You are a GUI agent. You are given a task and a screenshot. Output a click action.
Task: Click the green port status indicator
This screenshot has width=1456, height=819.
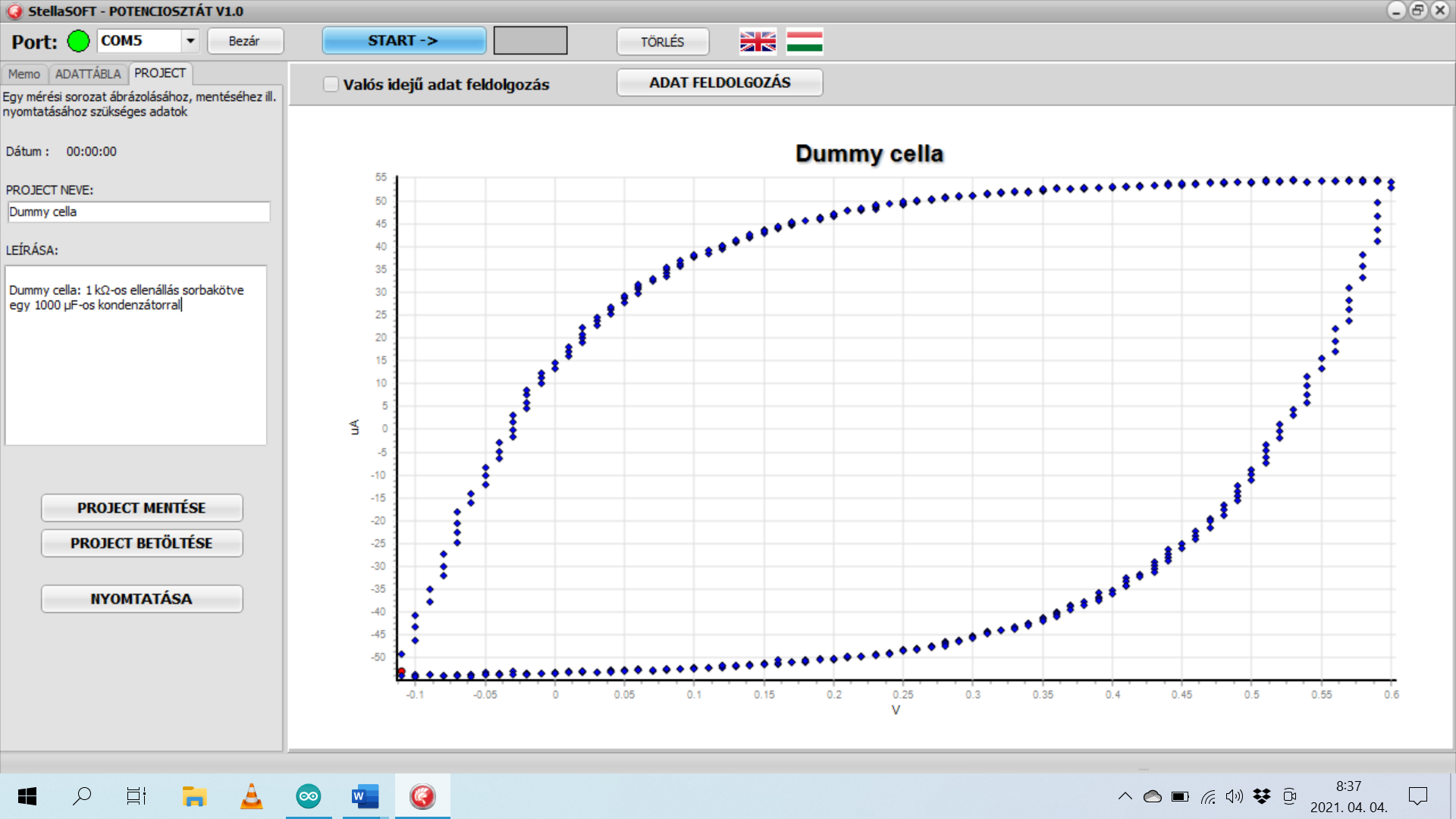[x=78, y=41]
